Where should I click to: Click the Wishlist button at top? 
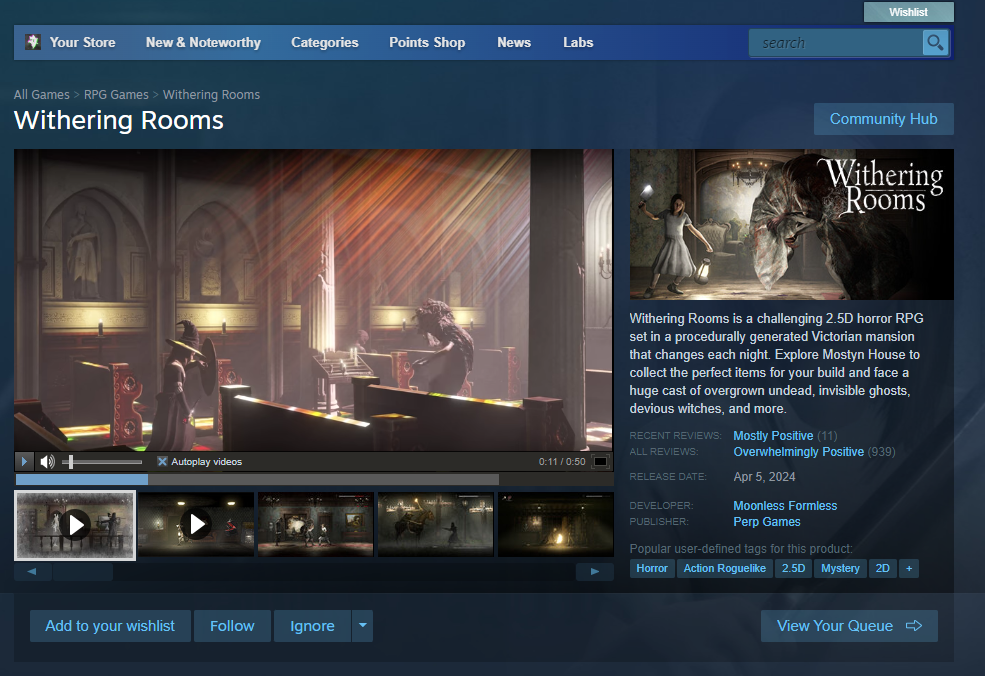[x=908, y=12]
